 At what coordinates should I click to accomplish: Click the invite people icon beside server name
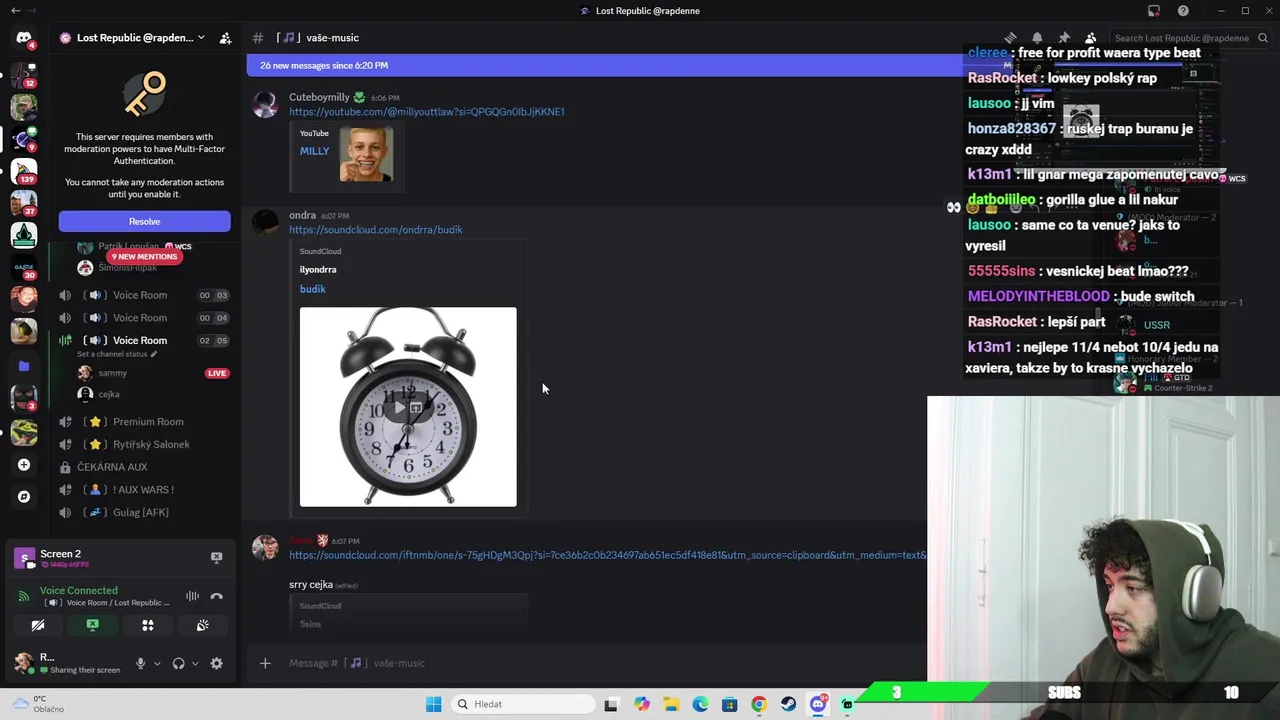pyautogui.click(x=225, y=38)
